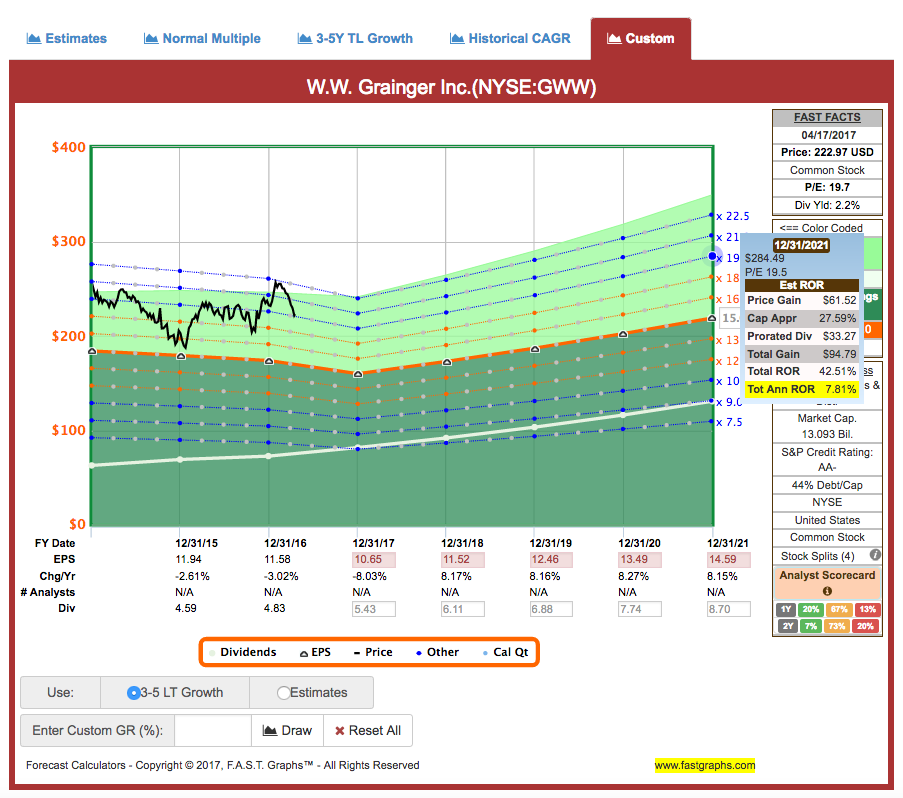This screenshot has width=903, height=798.
Task: Click the 2Y scorecard badge
Action: (786, 626)
